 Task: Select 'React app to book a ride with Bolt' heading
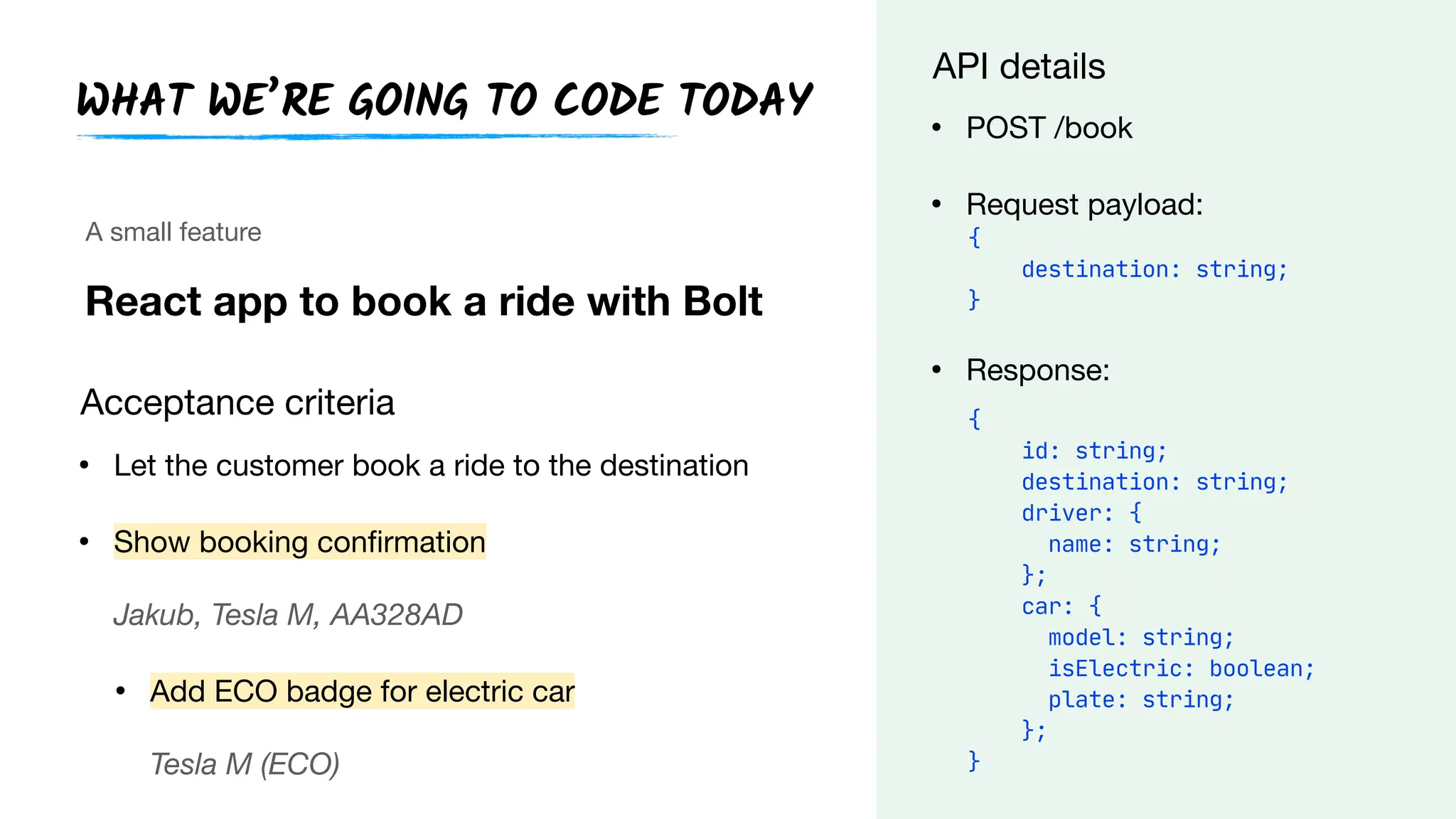click(x=424, y=301)
